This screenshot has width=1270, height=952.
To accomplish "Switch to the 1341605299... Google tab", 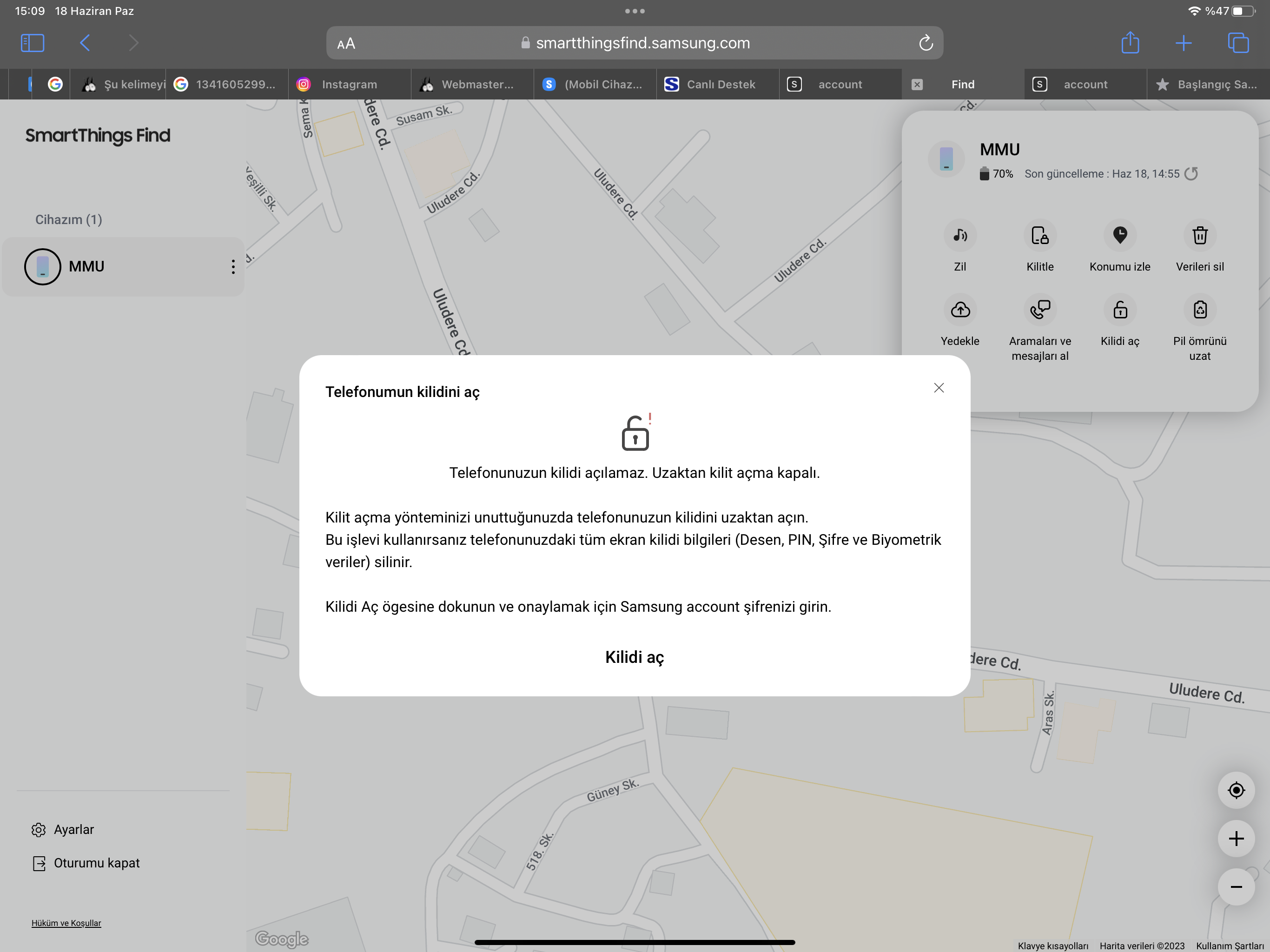I will [x=227, y=85].
